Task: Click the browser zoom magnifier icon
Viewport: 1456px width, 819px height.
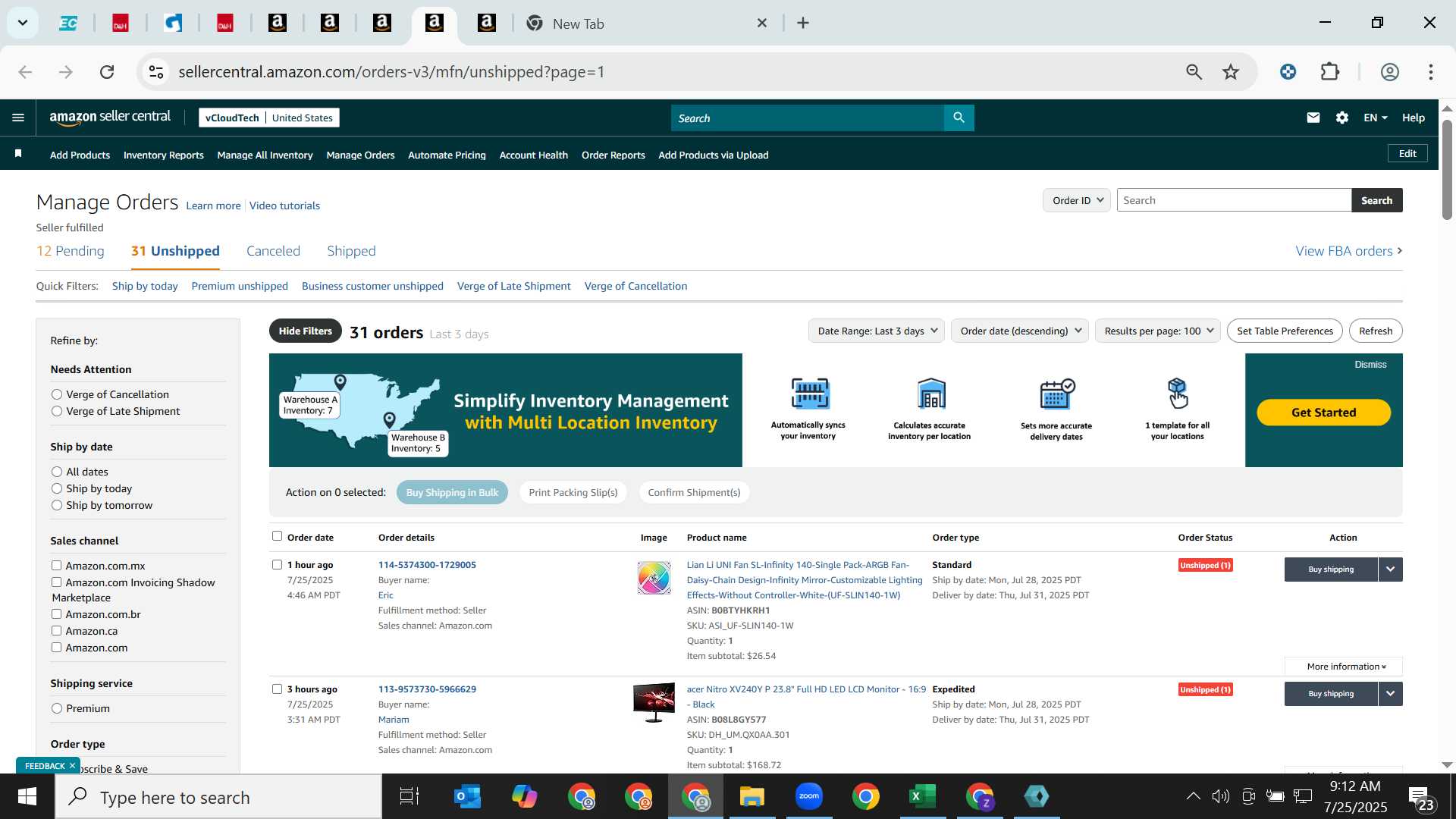Action: coord(1194,72)
